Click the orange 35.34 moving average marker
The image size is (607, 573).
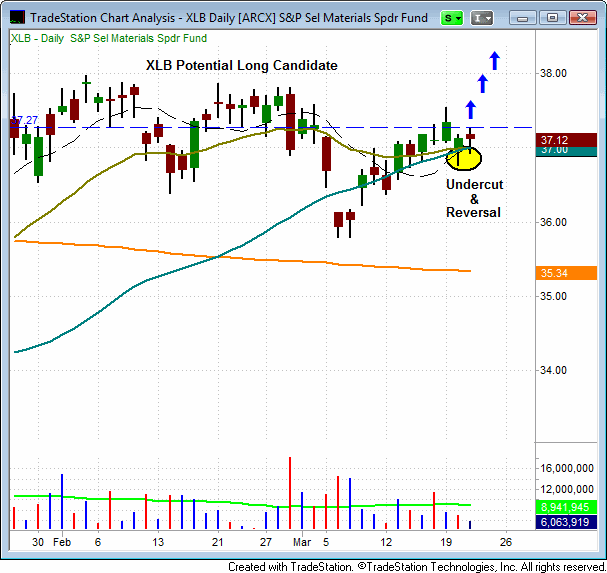coord(566,273)
